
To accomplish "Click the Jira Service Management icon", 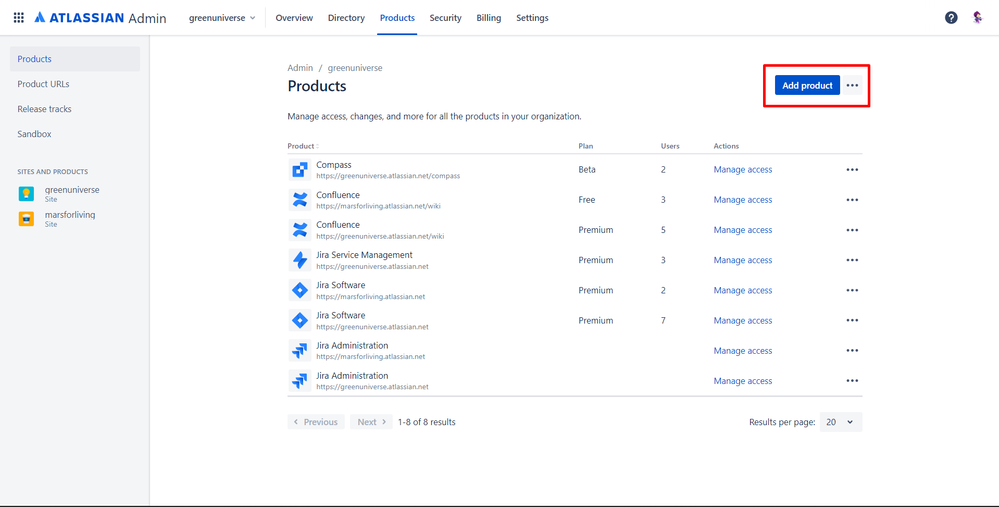I will click(300, 260).
